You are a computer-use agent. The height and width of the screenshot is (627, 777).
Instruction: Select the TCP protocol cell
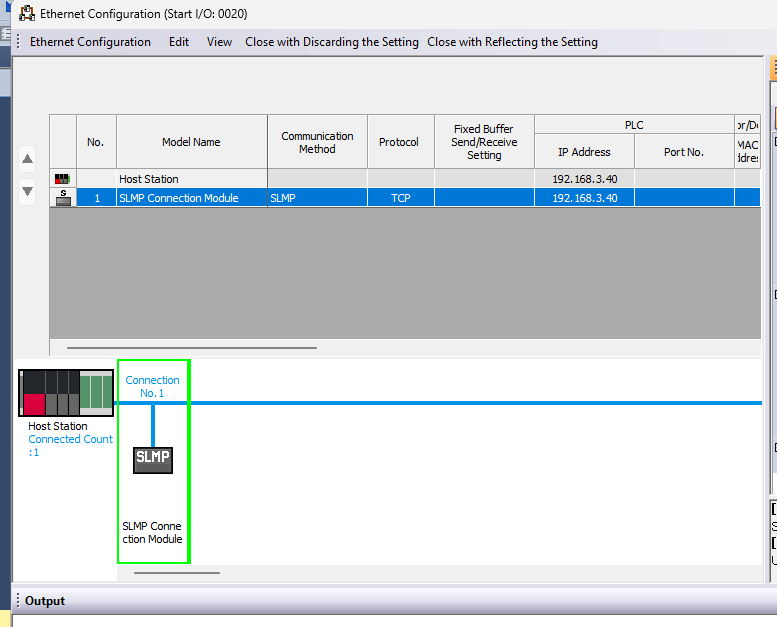coord(400,198)
